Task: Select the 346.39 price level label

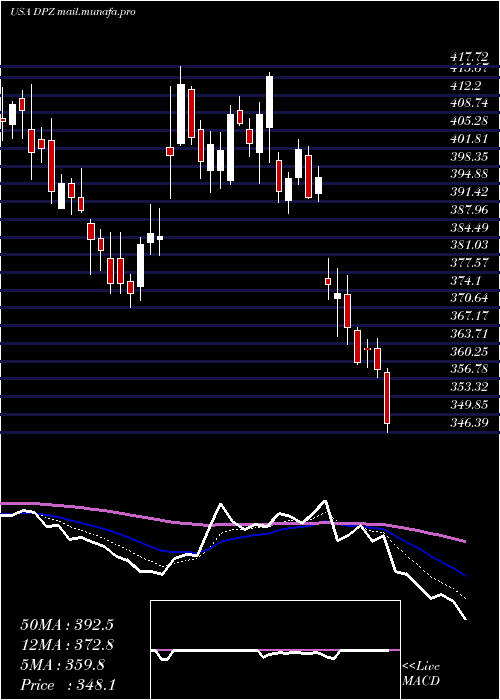Action: (x=468, y=422)
